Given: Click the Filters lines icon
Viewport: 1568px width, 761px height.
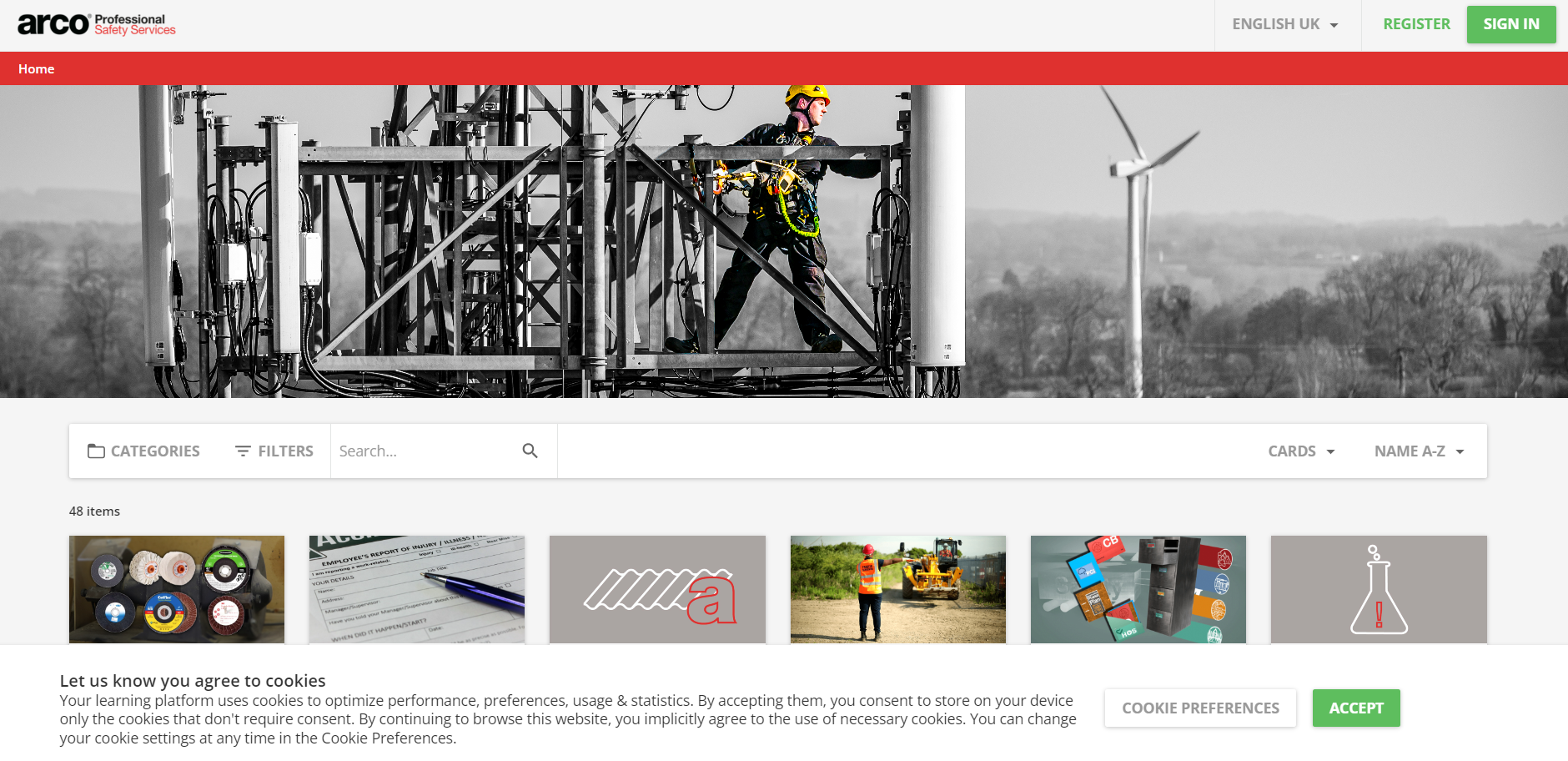Looking at the screenshot, I should pyautogui.click(x=243, y=451).
